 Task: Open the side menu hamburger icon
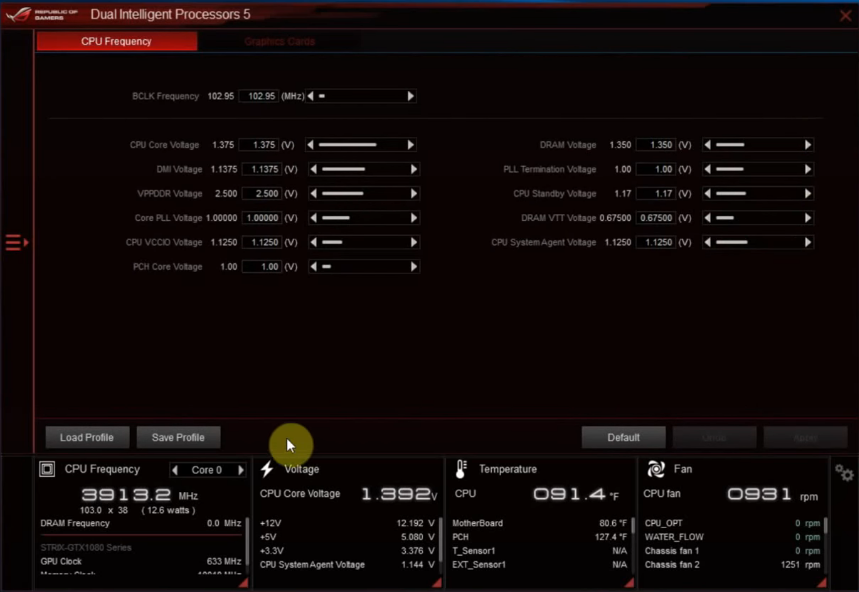click(x=16, y=242)
